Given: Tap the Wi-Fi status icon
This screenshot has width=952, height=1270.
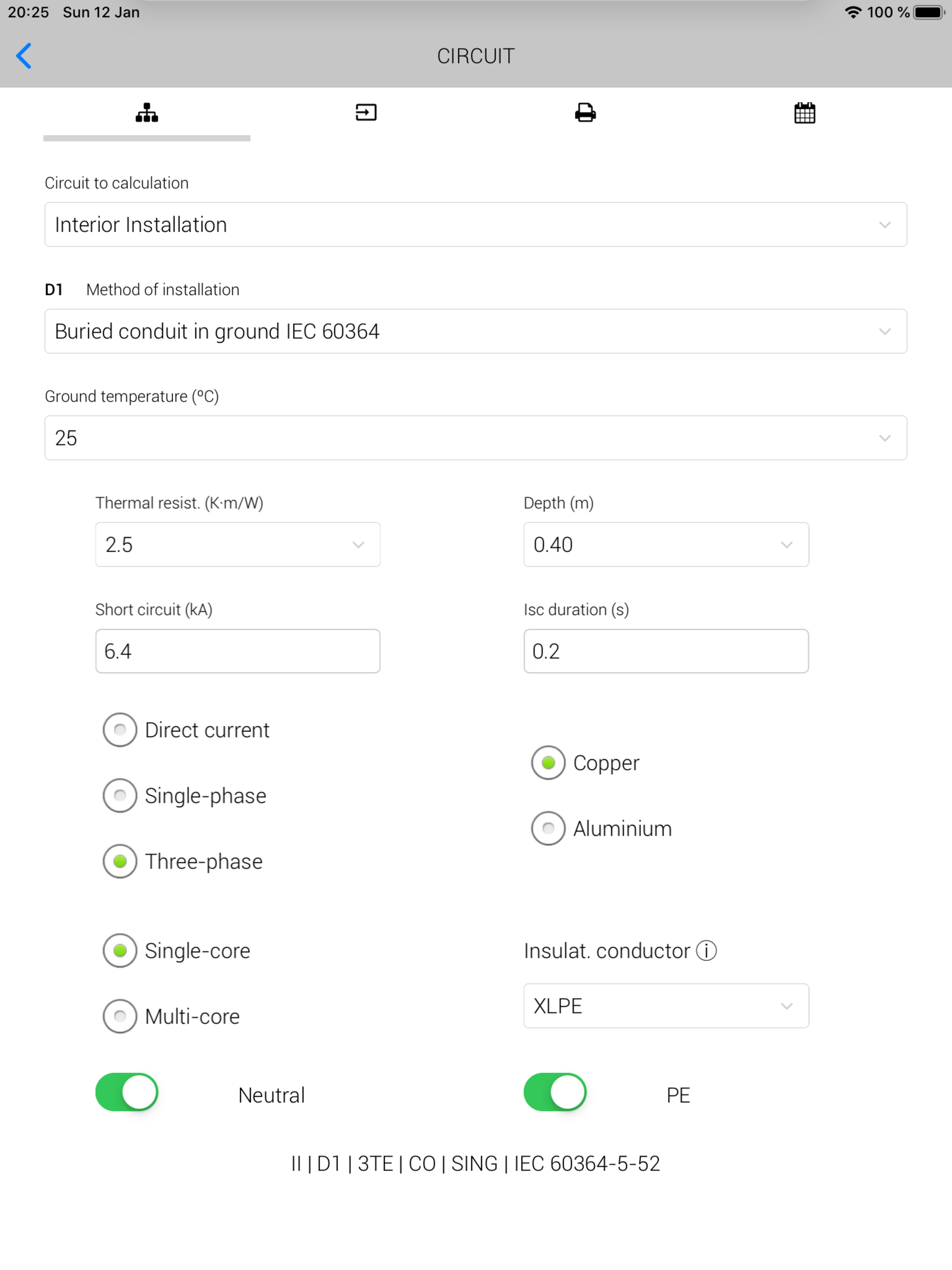Looking at the screenshot, I should click(853, 12).
